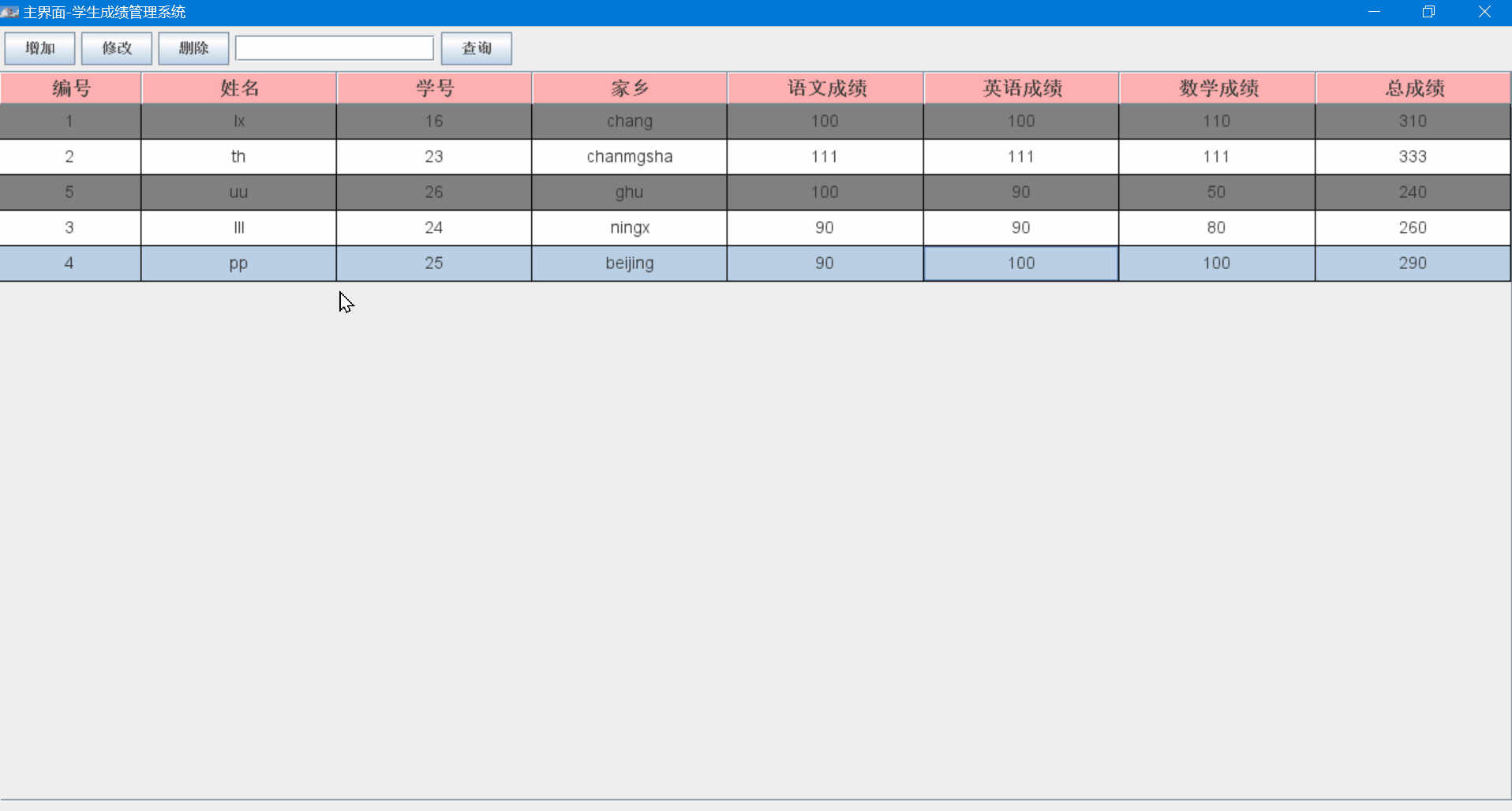Select the math score cell '110'

(1217, 121)
